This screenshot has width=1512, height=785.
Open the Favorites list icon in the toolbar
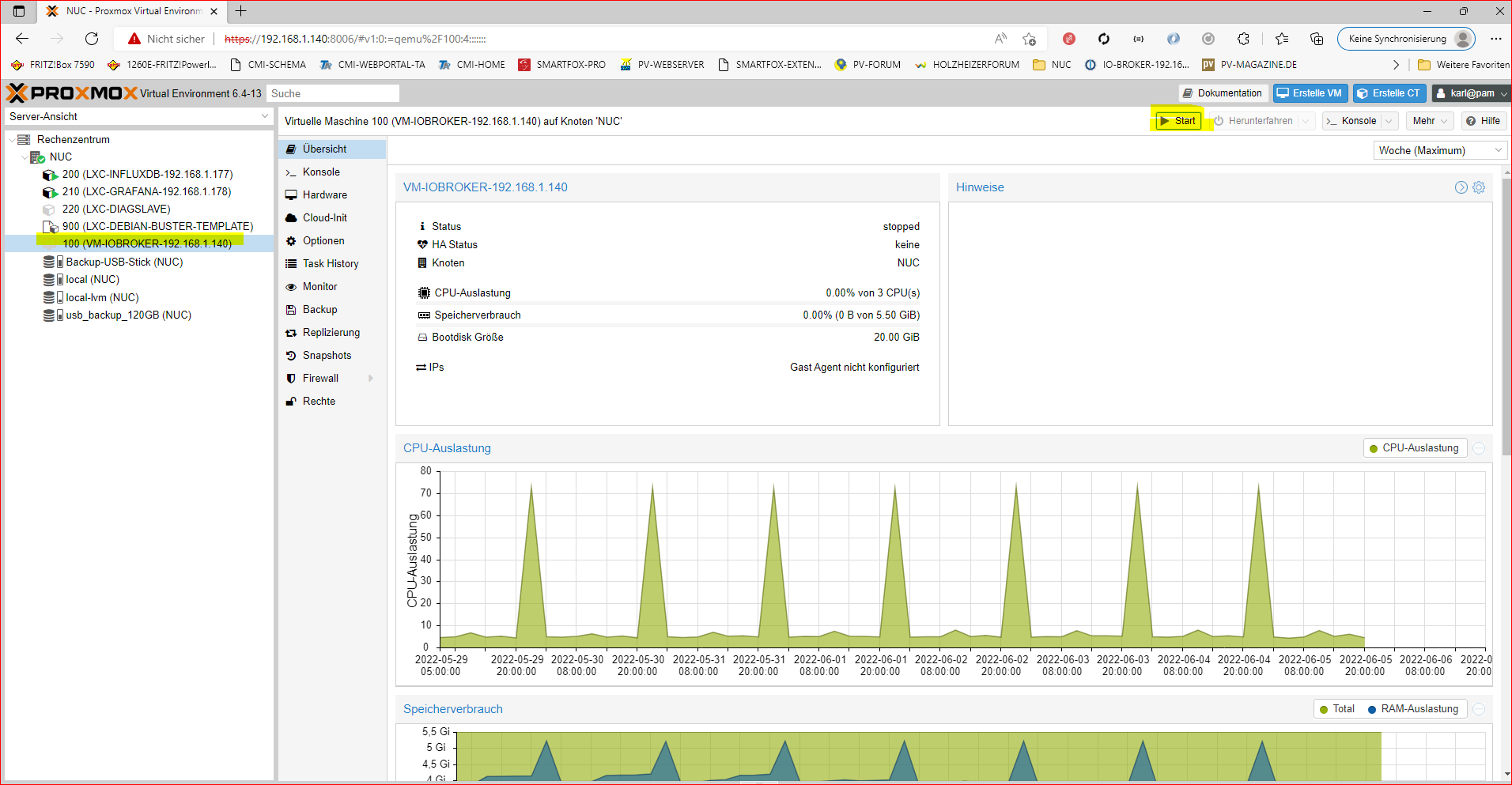coord(1282,39)
